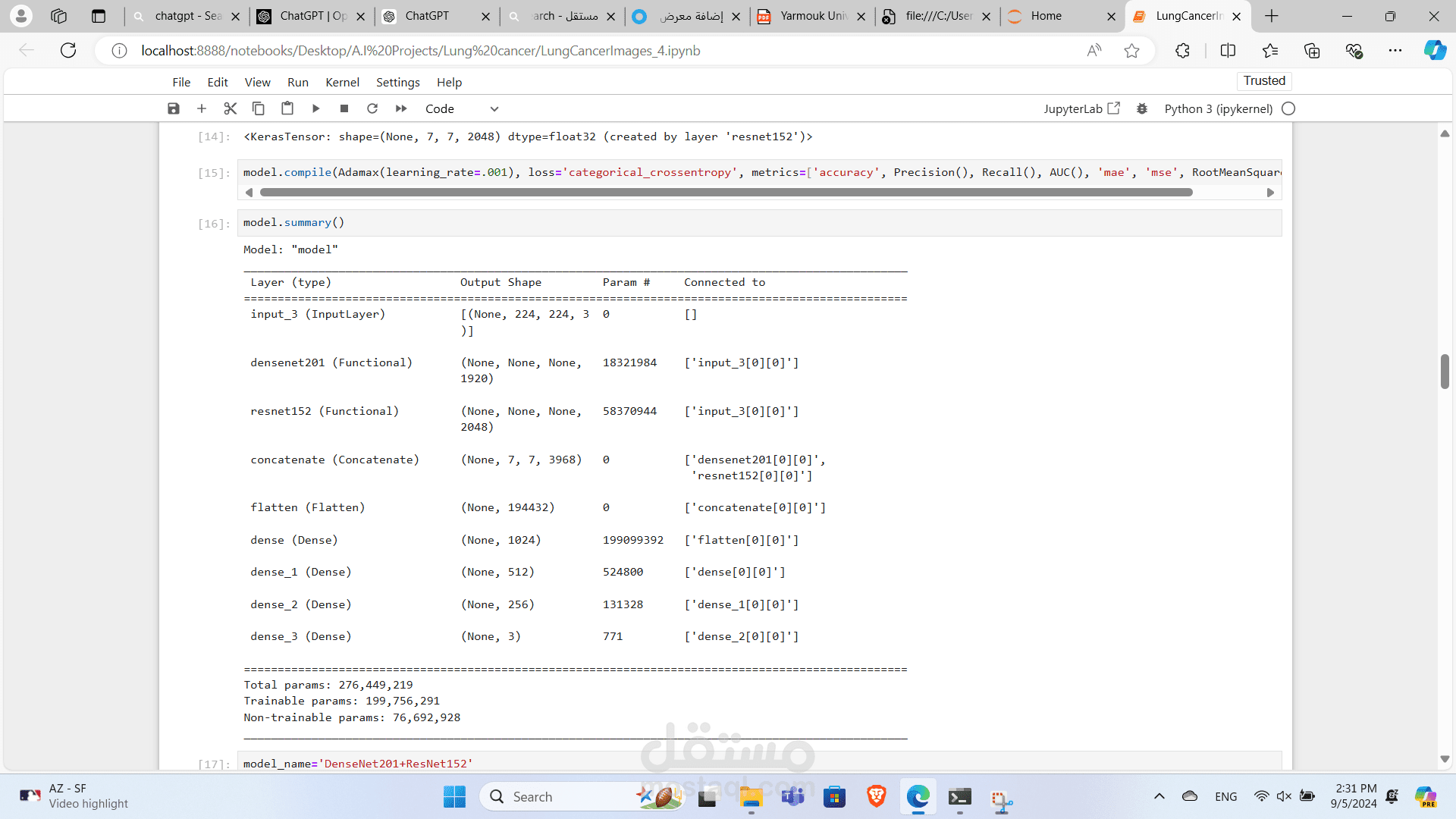This screenshot has width=1456, height=819.
Task: Switch to the Yarmouk University browser tab
Action: click(x=813, y=16)
